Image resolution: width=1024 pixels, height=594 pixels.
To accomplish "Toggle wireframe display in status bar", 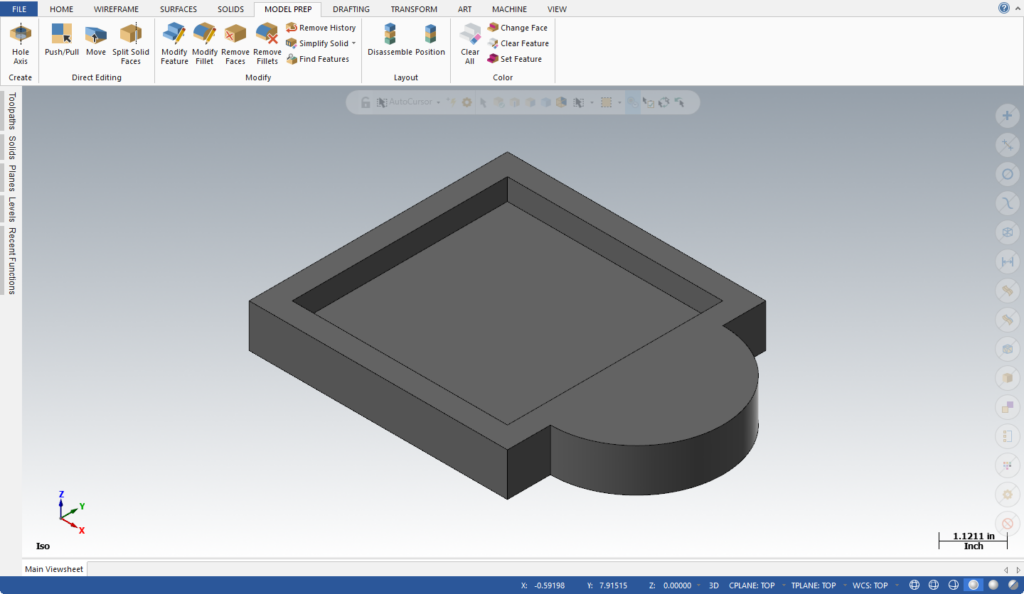I will coord(914,586).
